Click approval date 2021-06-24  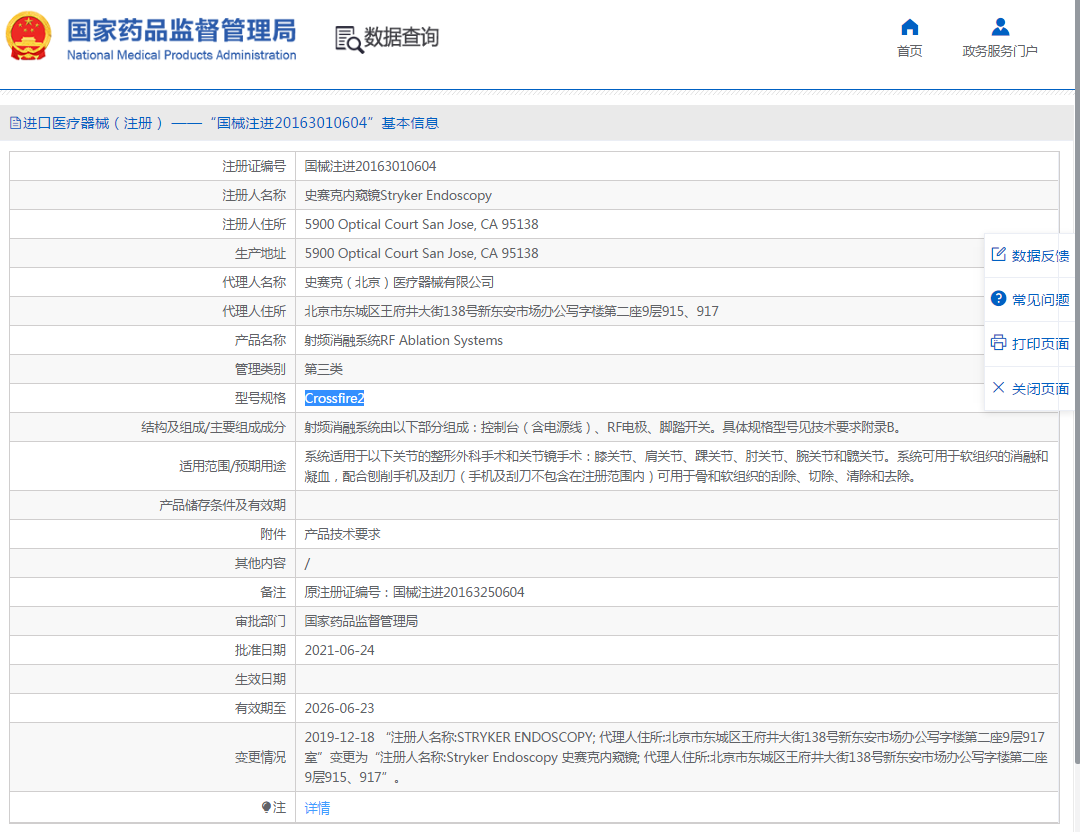(x=340, y=649)
